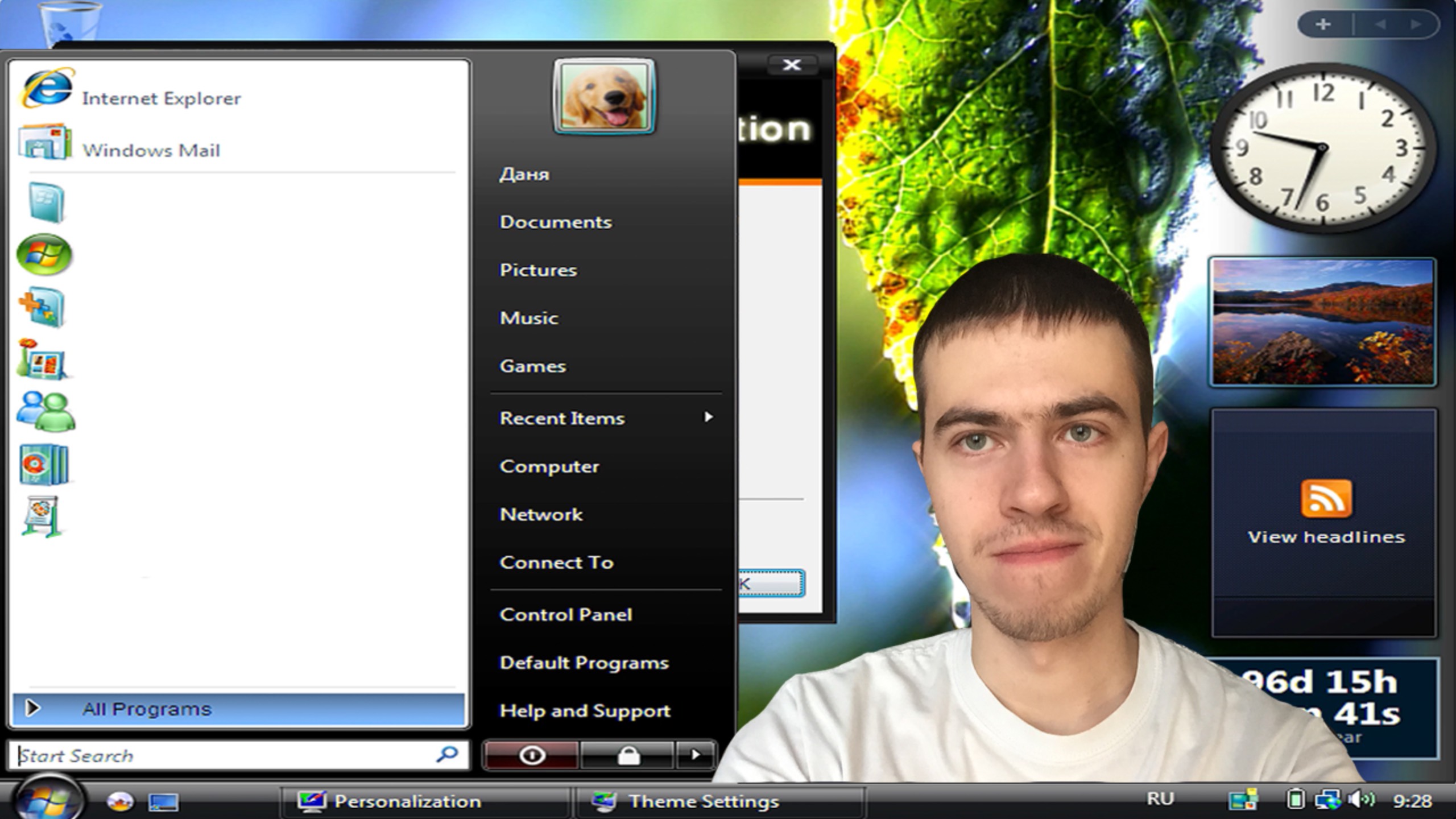The image size is (1456, 819).
Task: Click the orange RSS feed icon
Action: click(x=1326, y=499)
